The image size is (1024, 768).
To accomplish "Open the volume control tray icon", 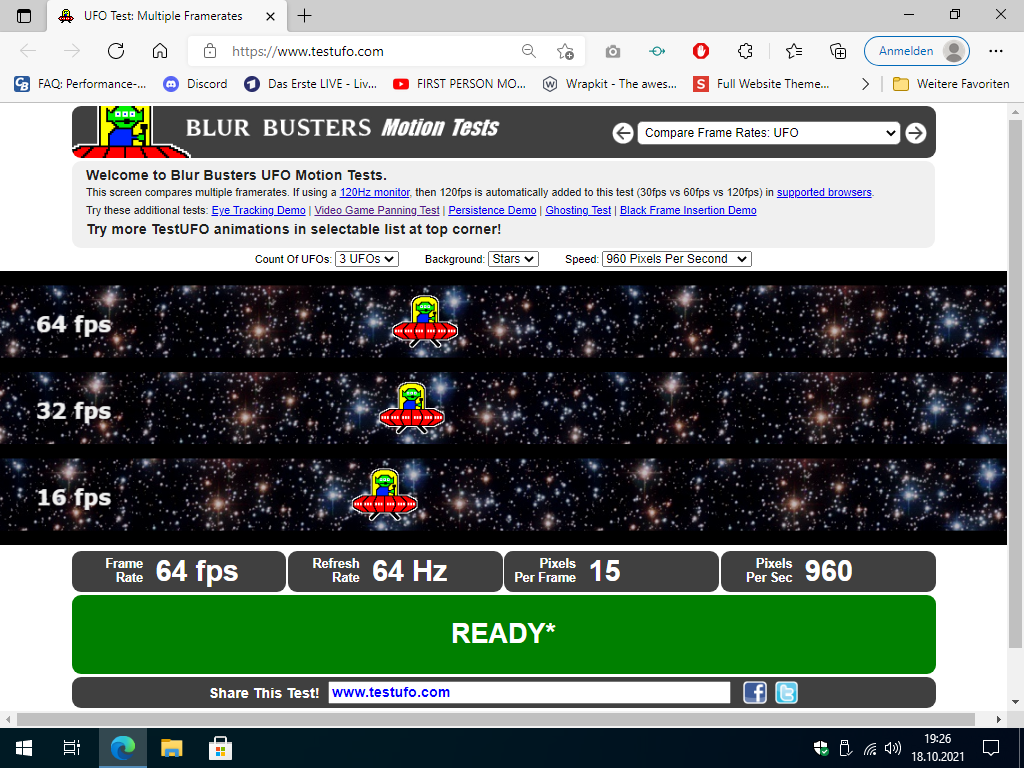I will point(893,748).
